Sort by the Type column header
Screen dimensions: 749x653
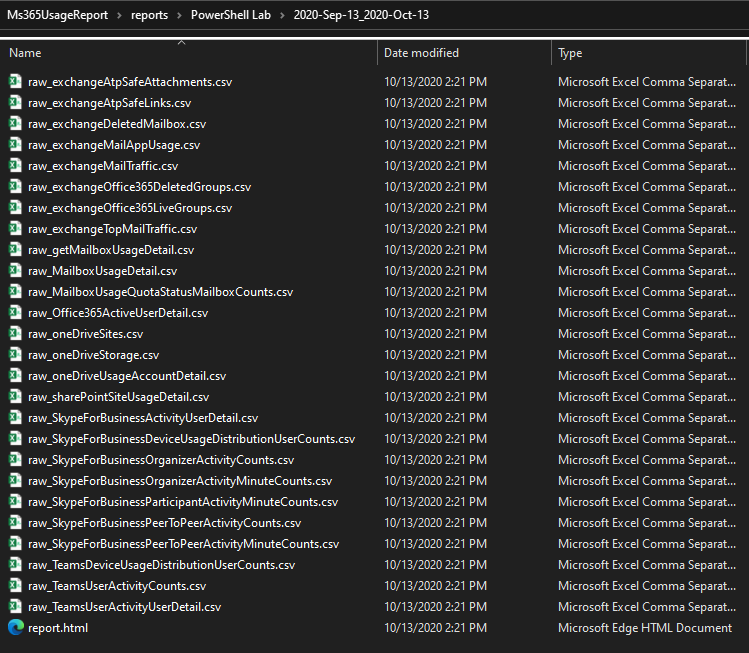click(x=570, y=53)
